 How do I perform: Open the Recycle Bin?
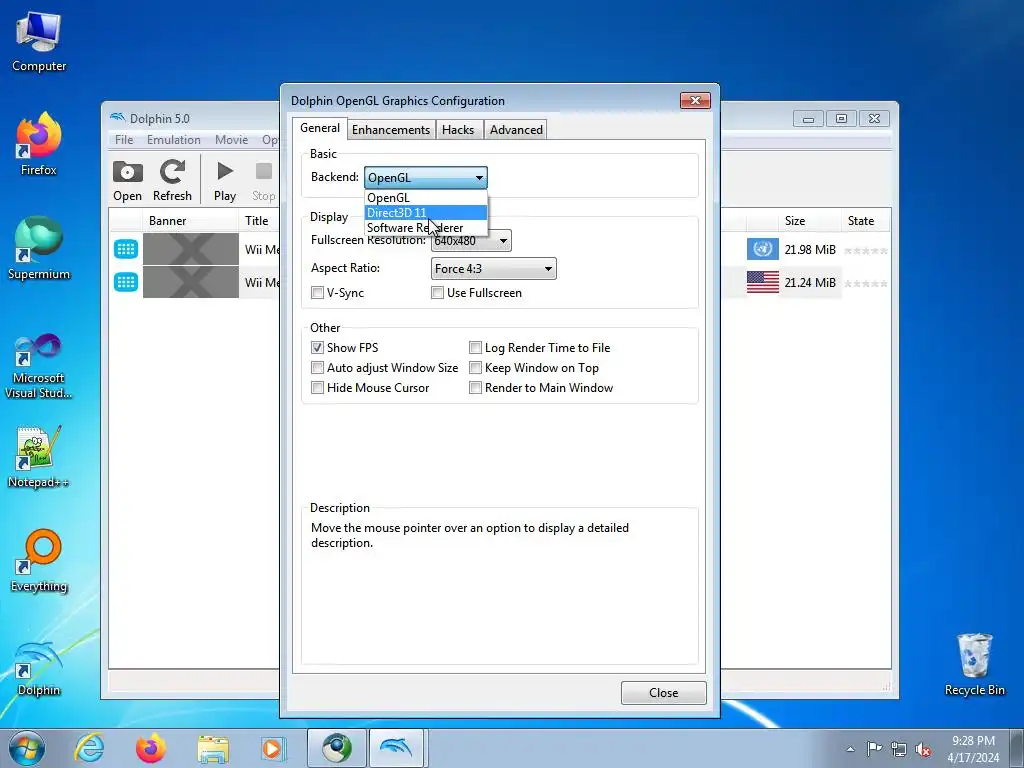click(974, 665)
